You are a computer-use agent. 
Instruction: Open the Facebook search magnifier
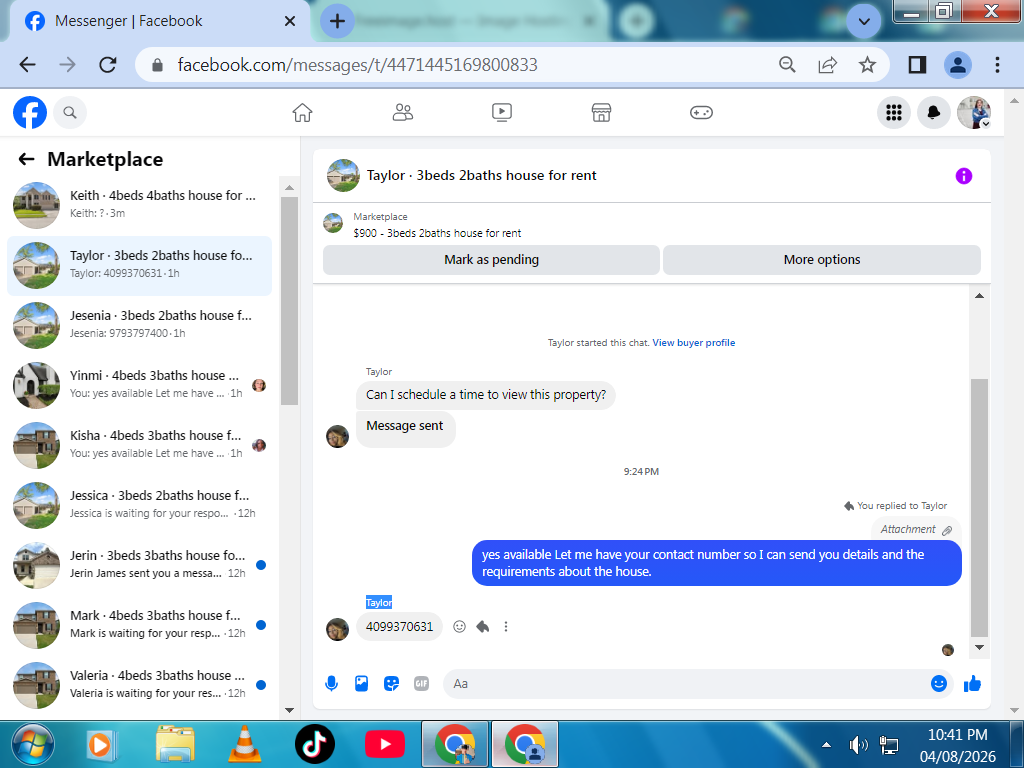click(70, 112)
